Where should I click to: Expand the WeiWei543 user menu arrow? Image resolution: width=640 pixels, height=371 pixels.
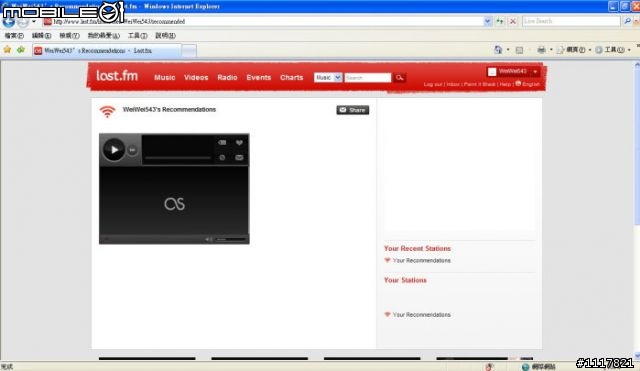click(535, 72)
